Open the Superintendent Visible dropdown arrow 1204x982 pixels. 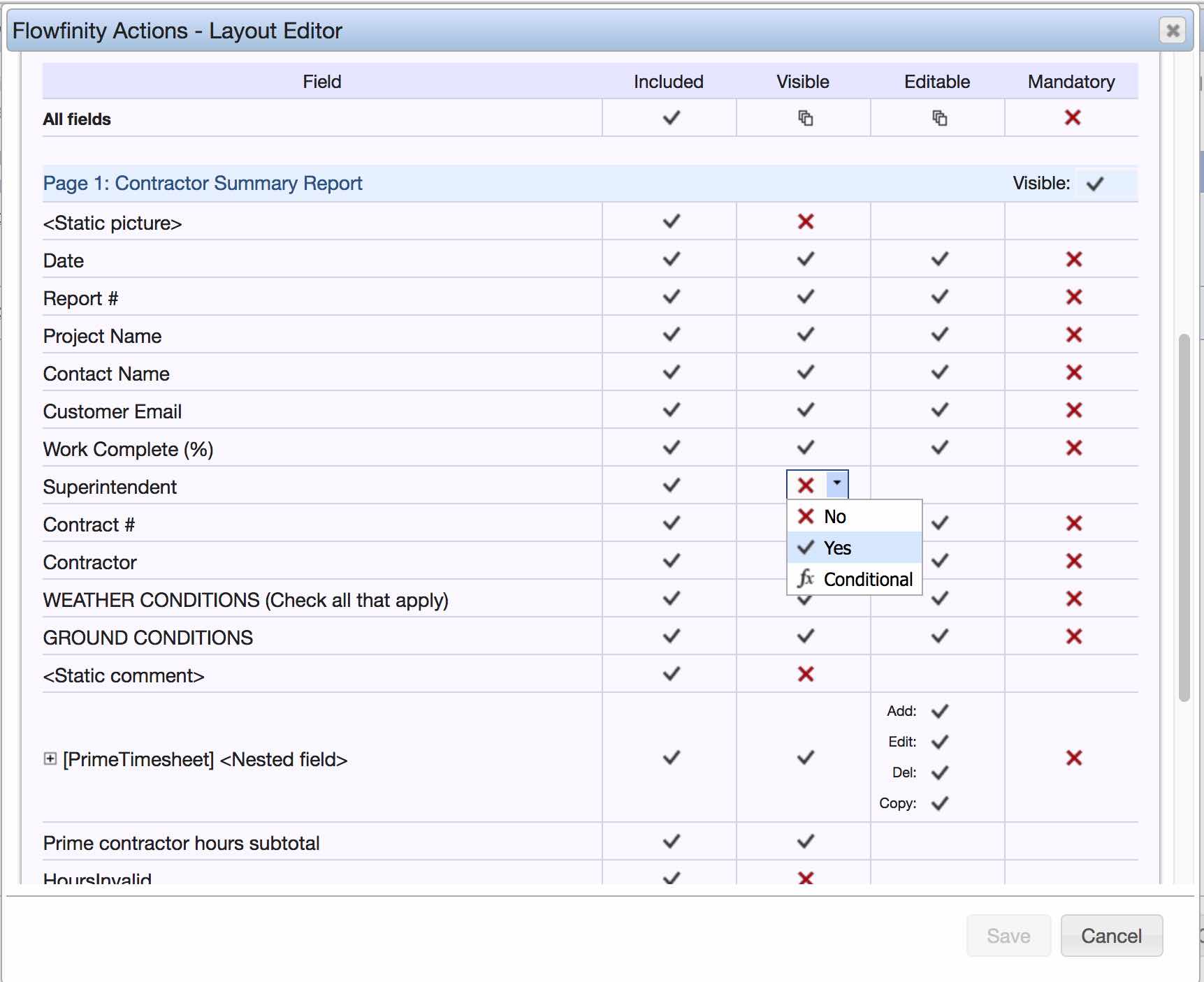pyautogui.click(x=836, y=484)
